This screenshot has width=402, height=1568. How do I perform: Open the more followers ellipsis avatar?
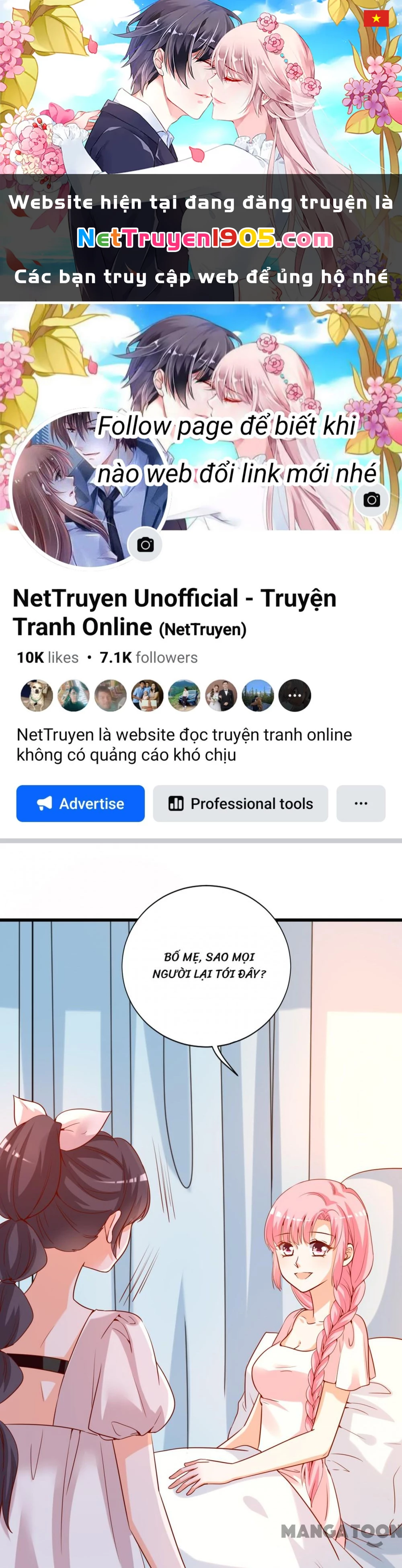coord(295,695)
